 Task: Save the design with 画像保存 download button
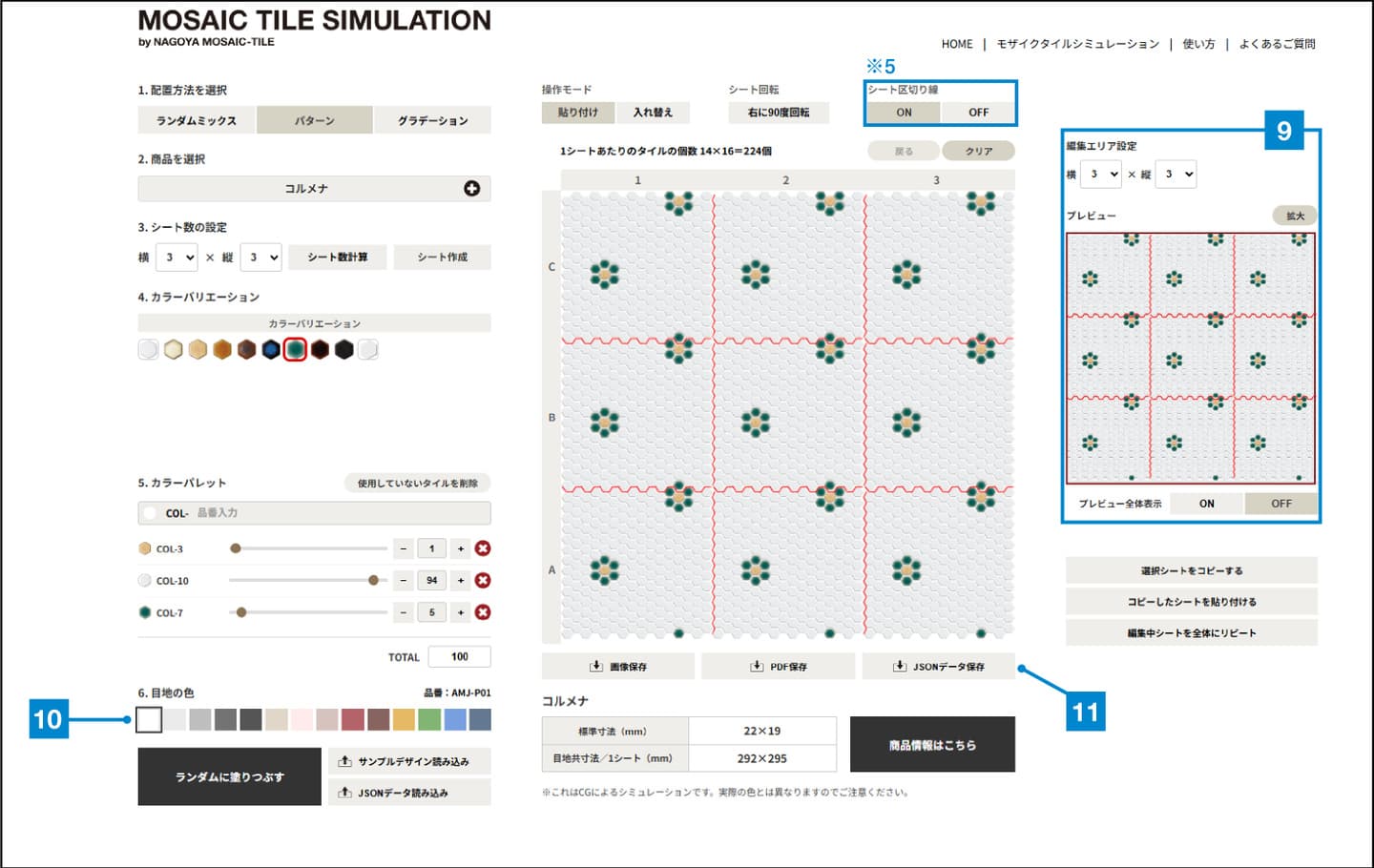click(618, 667)
